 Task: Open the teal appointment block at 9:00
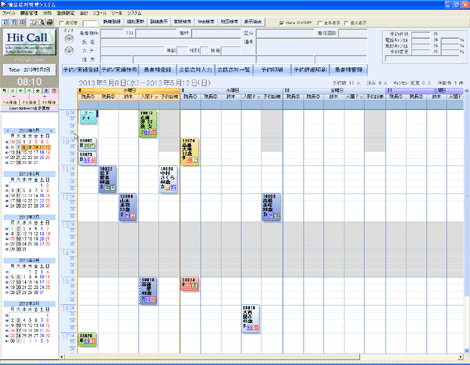point(88,117)
